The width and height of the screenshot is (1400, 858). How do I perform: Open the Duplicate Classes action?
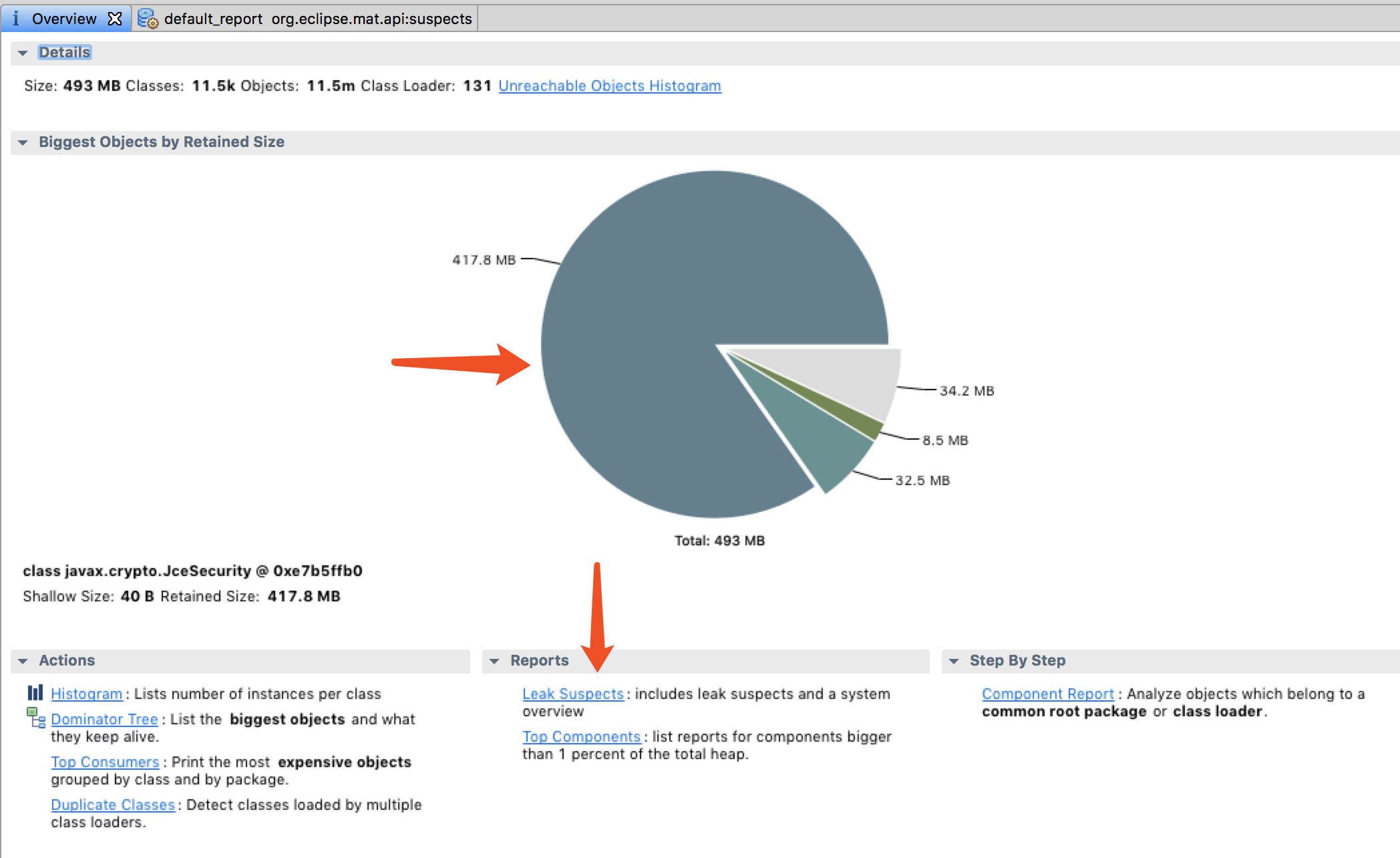tap(112, 805)
